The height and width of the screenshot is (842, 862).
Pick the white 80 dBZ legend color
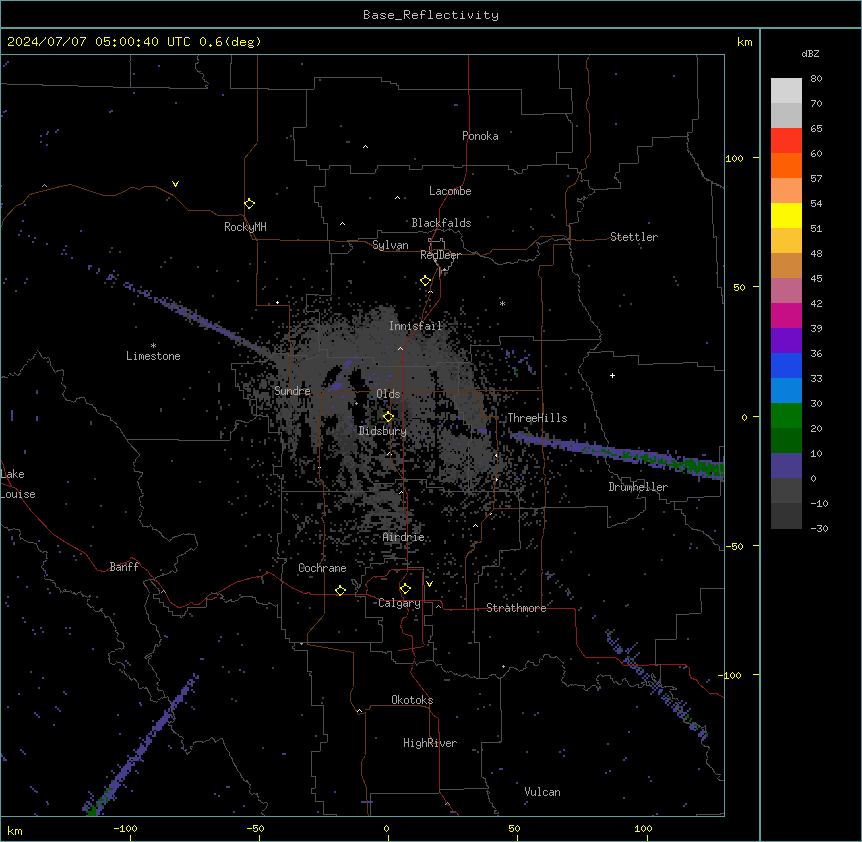tap(786, 91)
